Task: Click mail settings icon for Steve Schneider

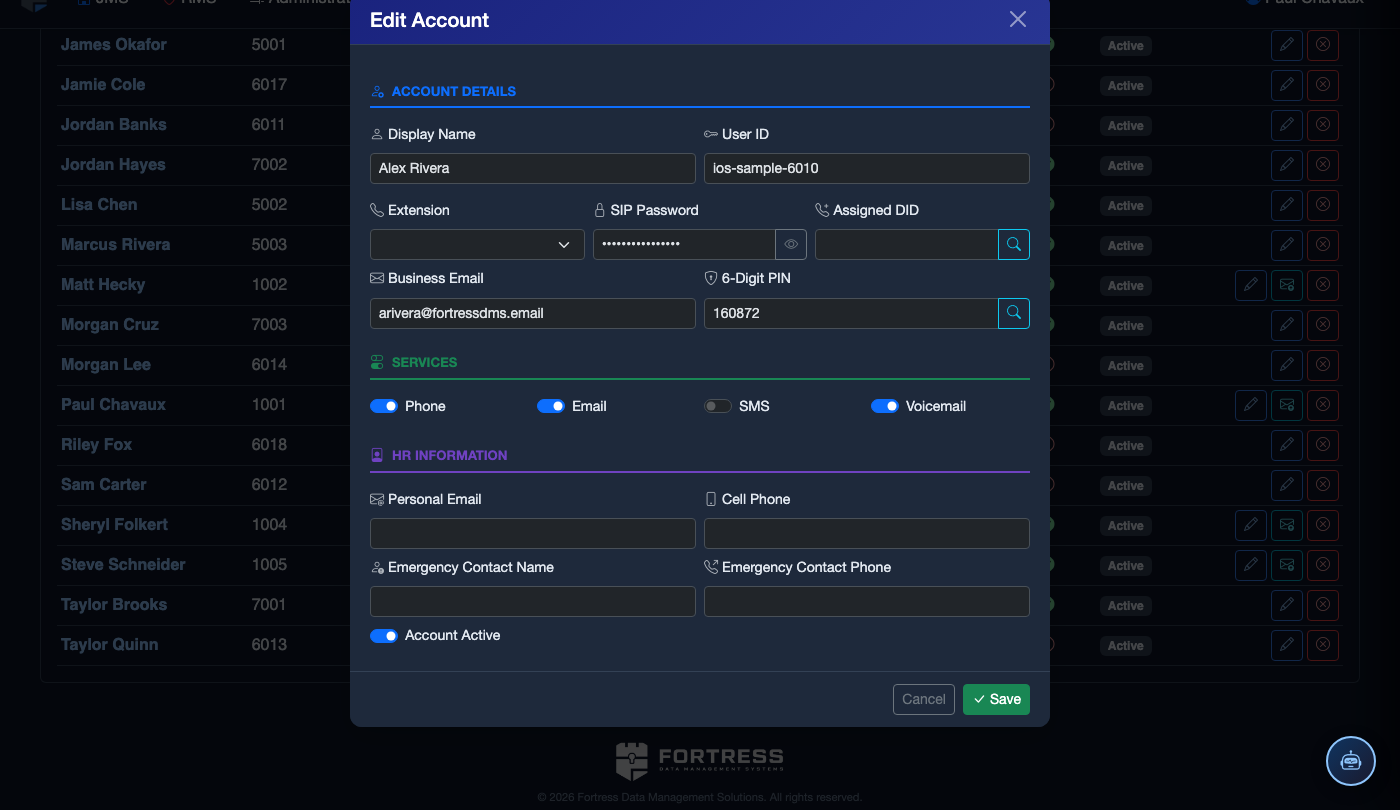Action: point(1287,565)
